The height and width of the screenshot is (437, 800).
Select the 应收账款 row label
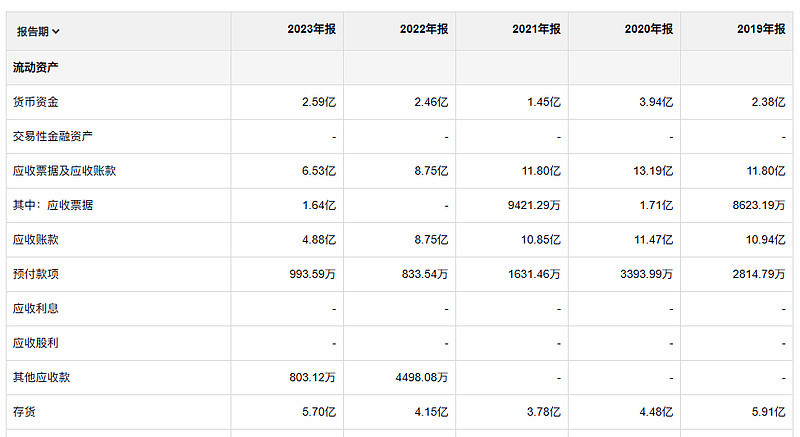pos(35,240)
